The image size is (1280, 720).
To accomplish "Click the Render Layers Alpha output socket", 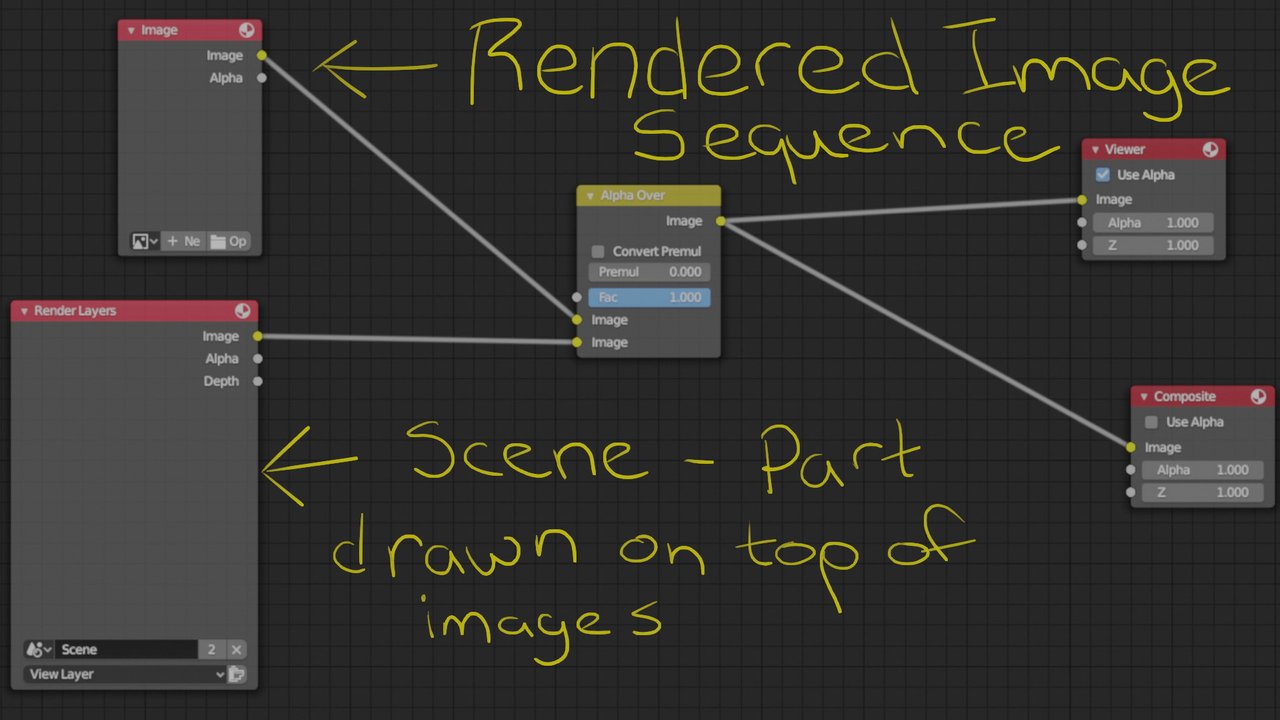I will pyautogui.click(x=258, y=359).
